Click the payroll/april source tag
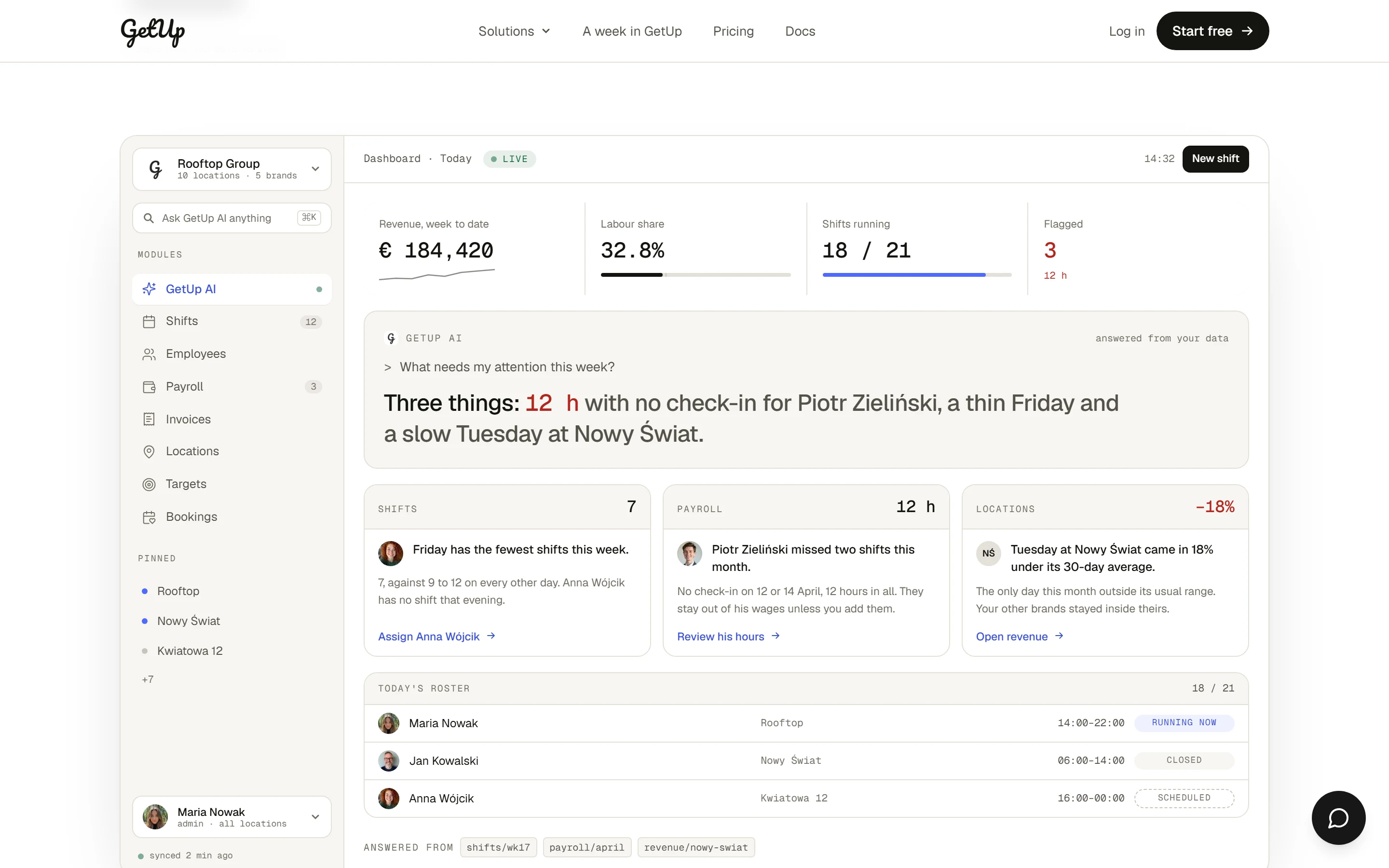The height and width of the screenshot is (868, 1389). pyautogui.click(x=586, y=847)
